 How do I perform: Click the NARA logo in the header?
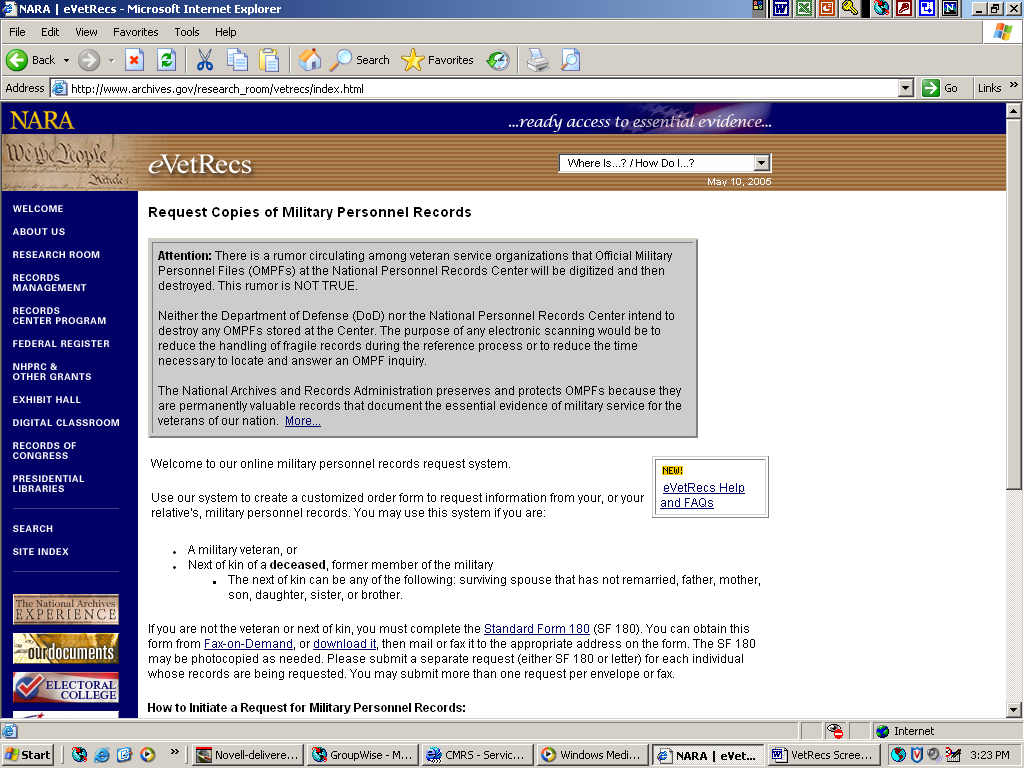tap(42, 120)
